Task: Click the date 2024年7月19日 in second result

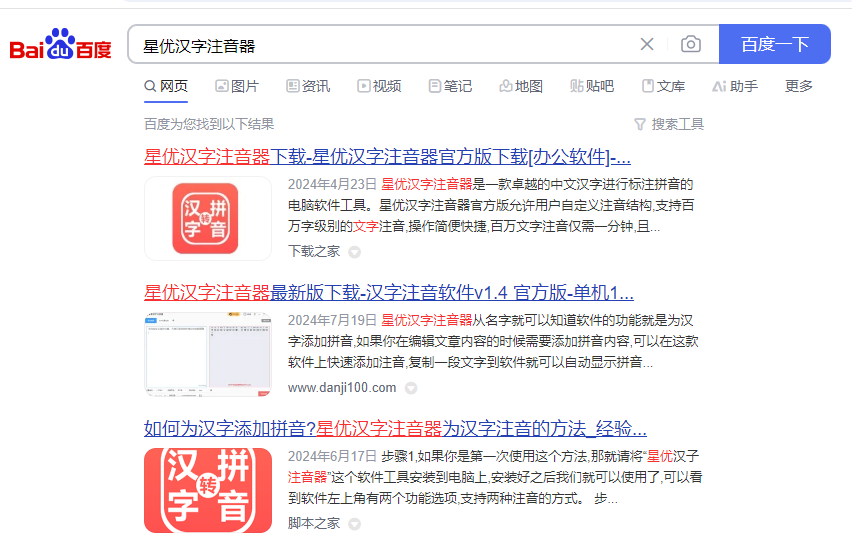Action: (332, 320)
